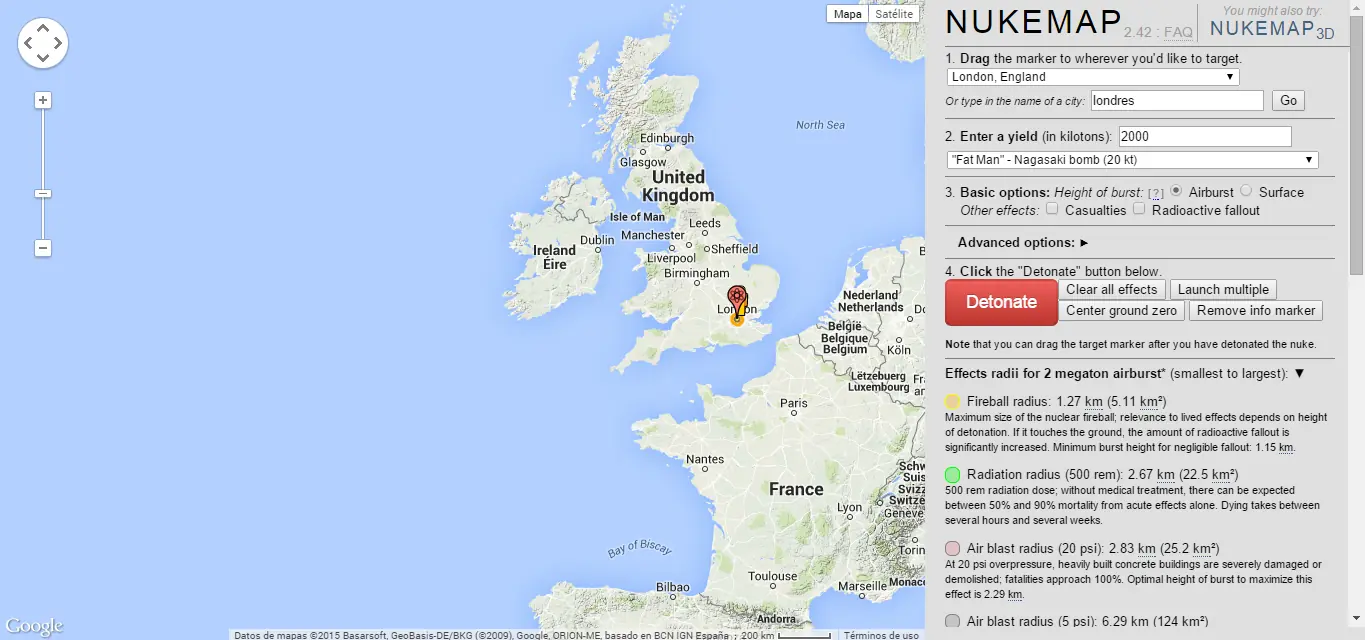Click the NUKEMAP title heading

point(1031,22)
